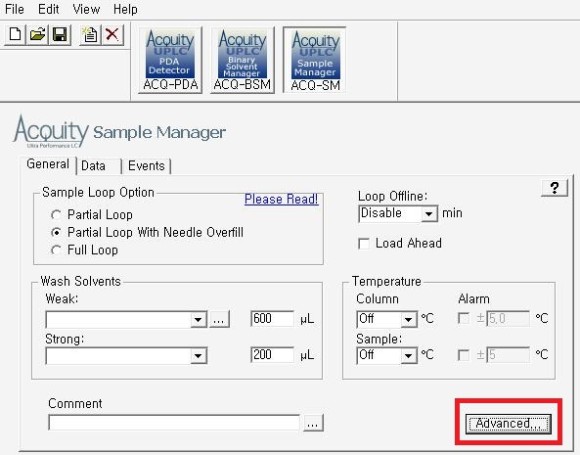Select the ACQ-PDA detector module

170,60
